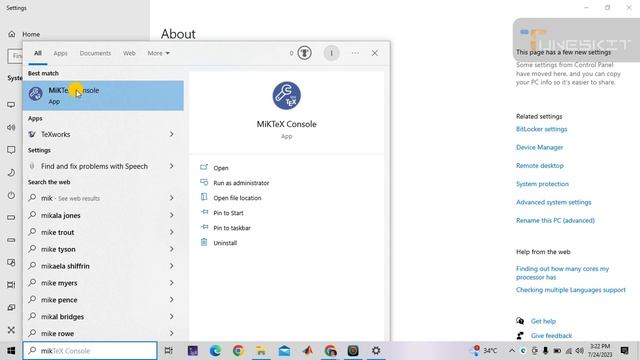Click the Uninstall trash icon
The width and height of the screenshot is (640, 360).
coord(204,242)
